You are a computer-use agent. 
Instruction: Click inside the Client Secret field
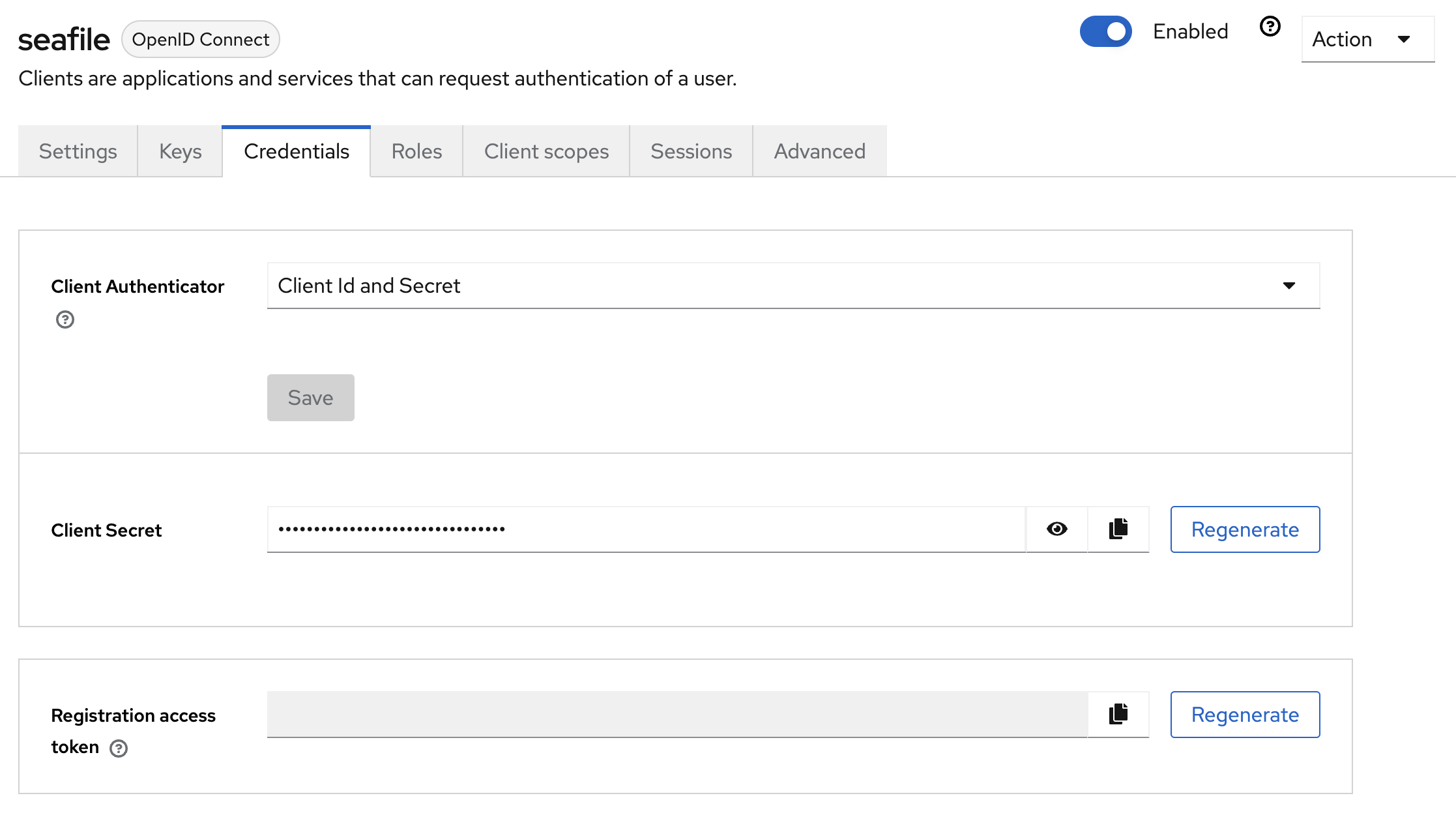[645, 529]
